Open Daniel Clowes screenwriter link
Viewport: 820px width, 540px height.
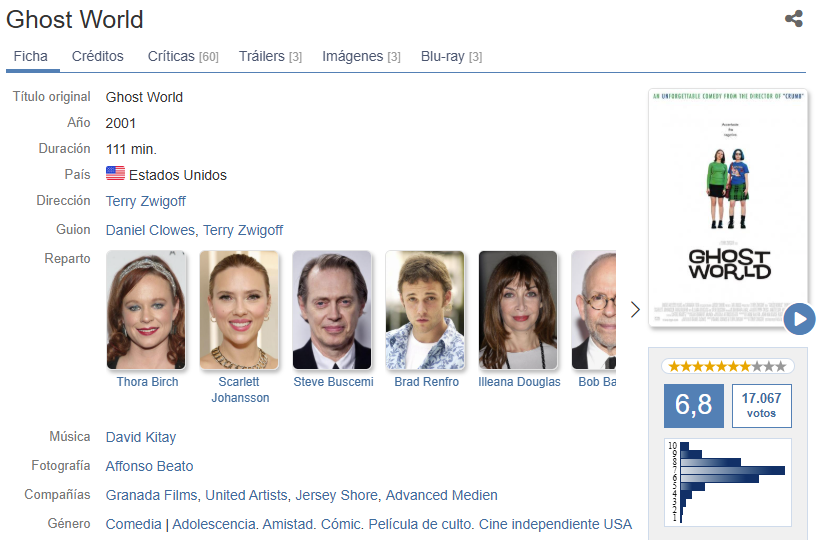(x=150, y=230)
